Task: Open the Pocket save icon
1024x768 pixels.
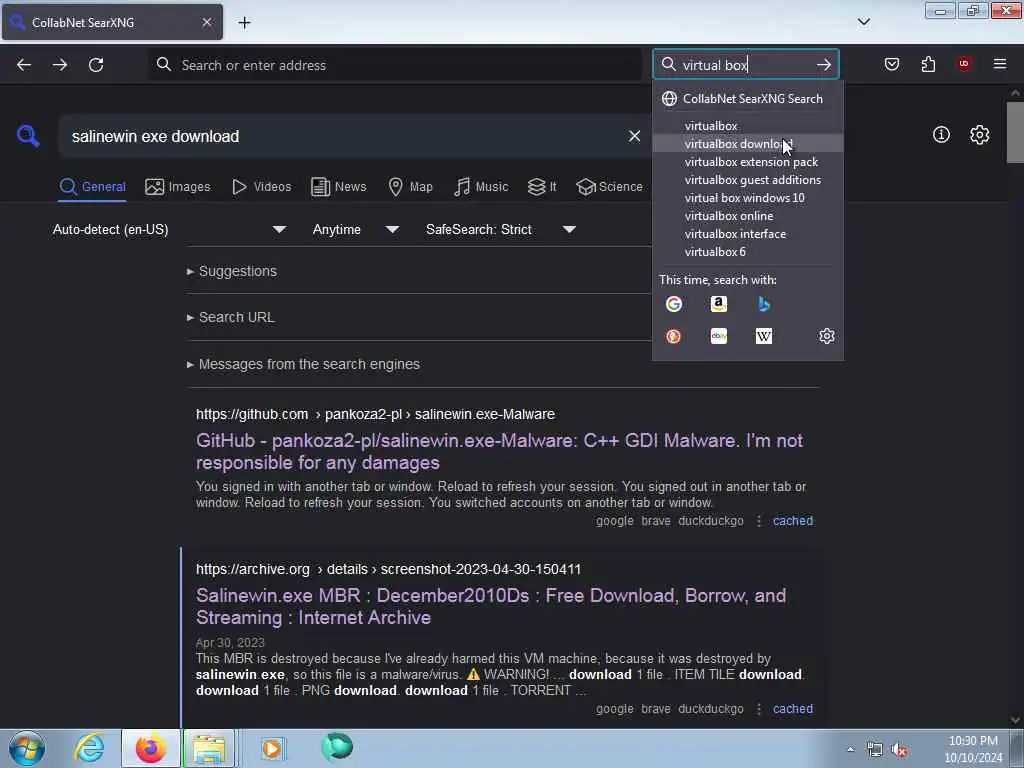Action: (891, 64)
